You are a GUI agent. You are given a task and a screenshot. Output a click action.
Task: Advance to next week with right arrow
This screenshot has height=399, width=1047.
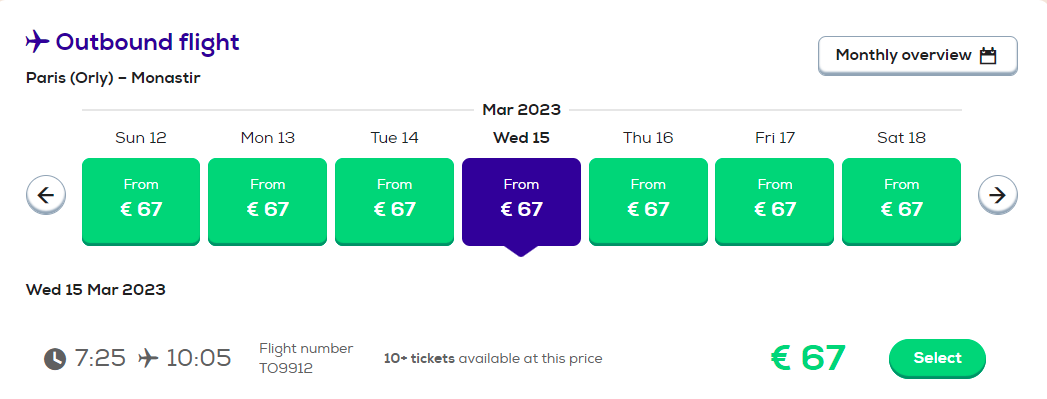click(x=998, y=195)
